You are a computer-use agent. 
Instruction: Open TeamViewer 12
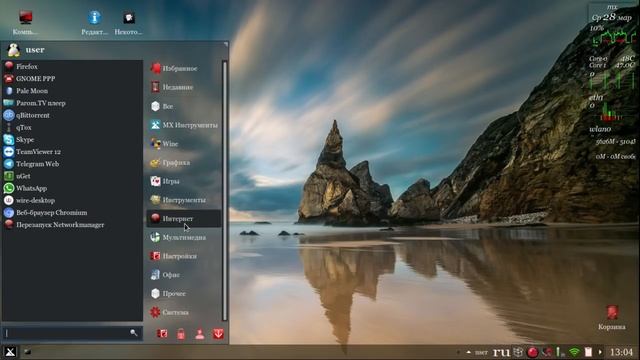coord(72,152)
